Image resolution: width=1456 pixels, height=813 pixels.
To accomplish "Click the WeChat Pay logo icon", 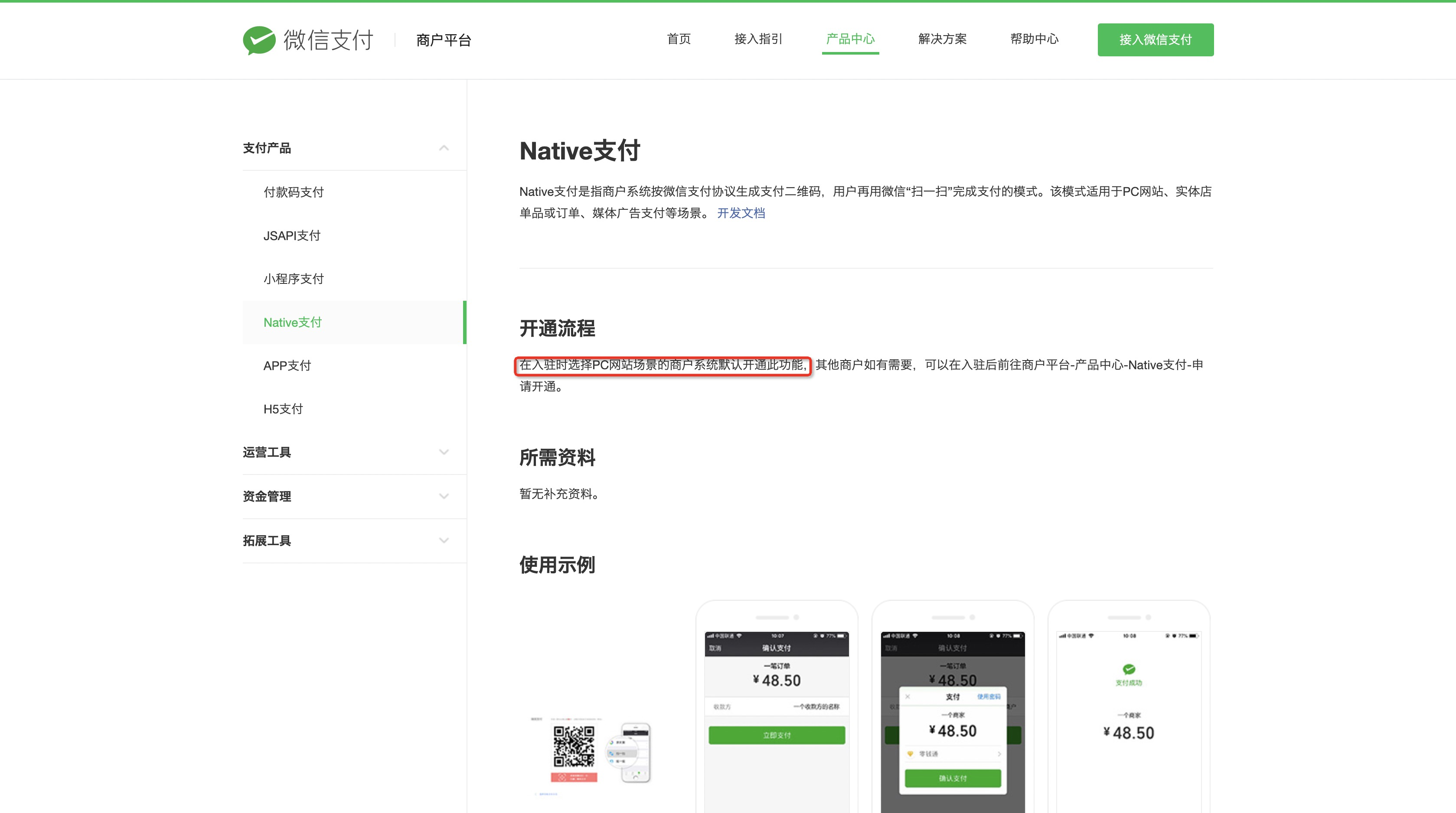I will click(x=259, y=40).
